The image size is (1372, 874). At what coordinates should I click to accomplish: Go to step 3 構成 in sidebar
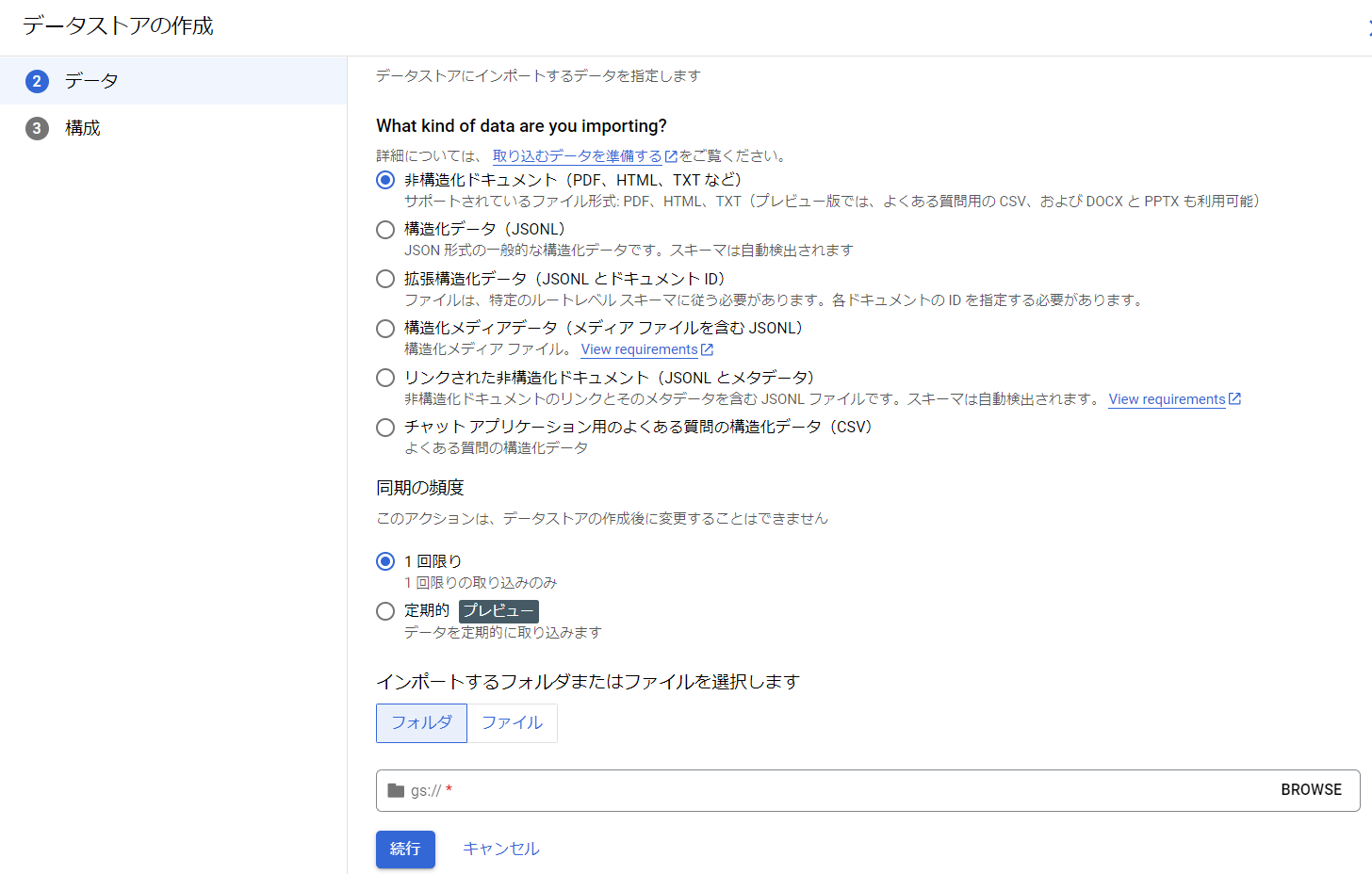coord(173,128)
